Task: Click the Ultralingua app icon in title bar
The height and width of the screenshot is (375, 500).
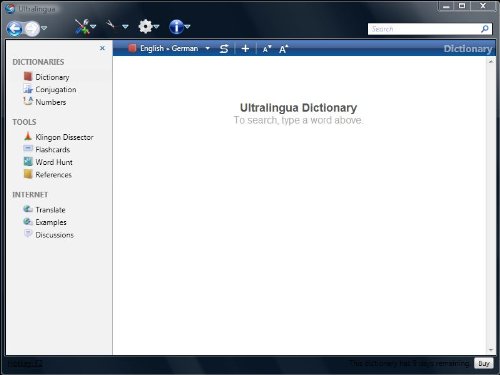Action: [x=10, y=9]
